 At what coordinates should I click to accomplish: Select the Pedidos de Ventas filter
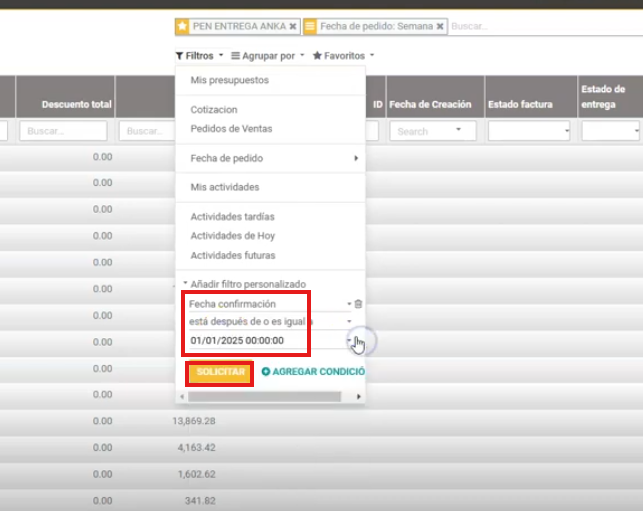pyautogui.click(x=231, y=129)
